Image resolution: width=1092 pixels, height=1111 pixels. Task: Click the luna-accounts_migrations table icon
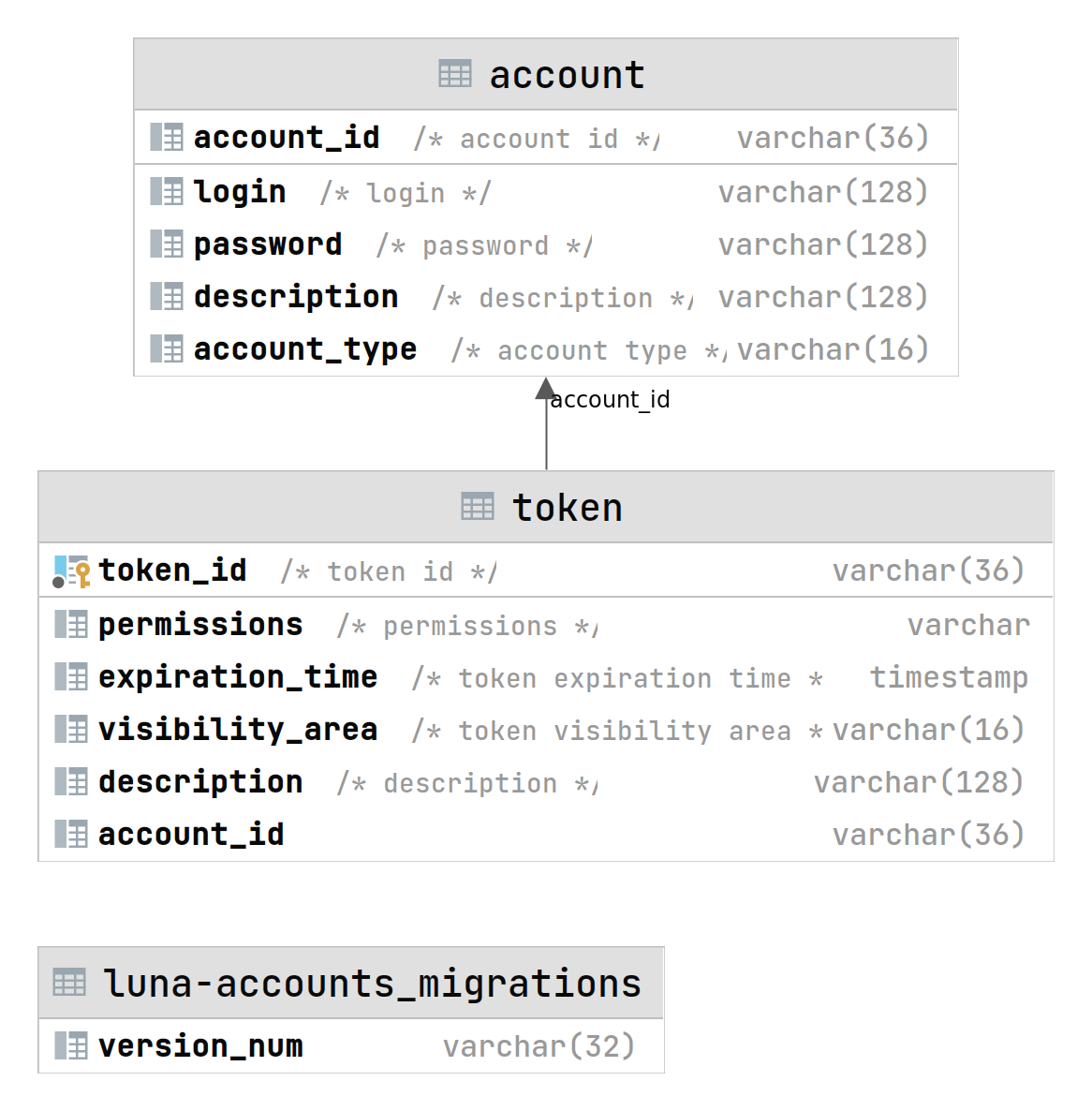pos(69,983)
